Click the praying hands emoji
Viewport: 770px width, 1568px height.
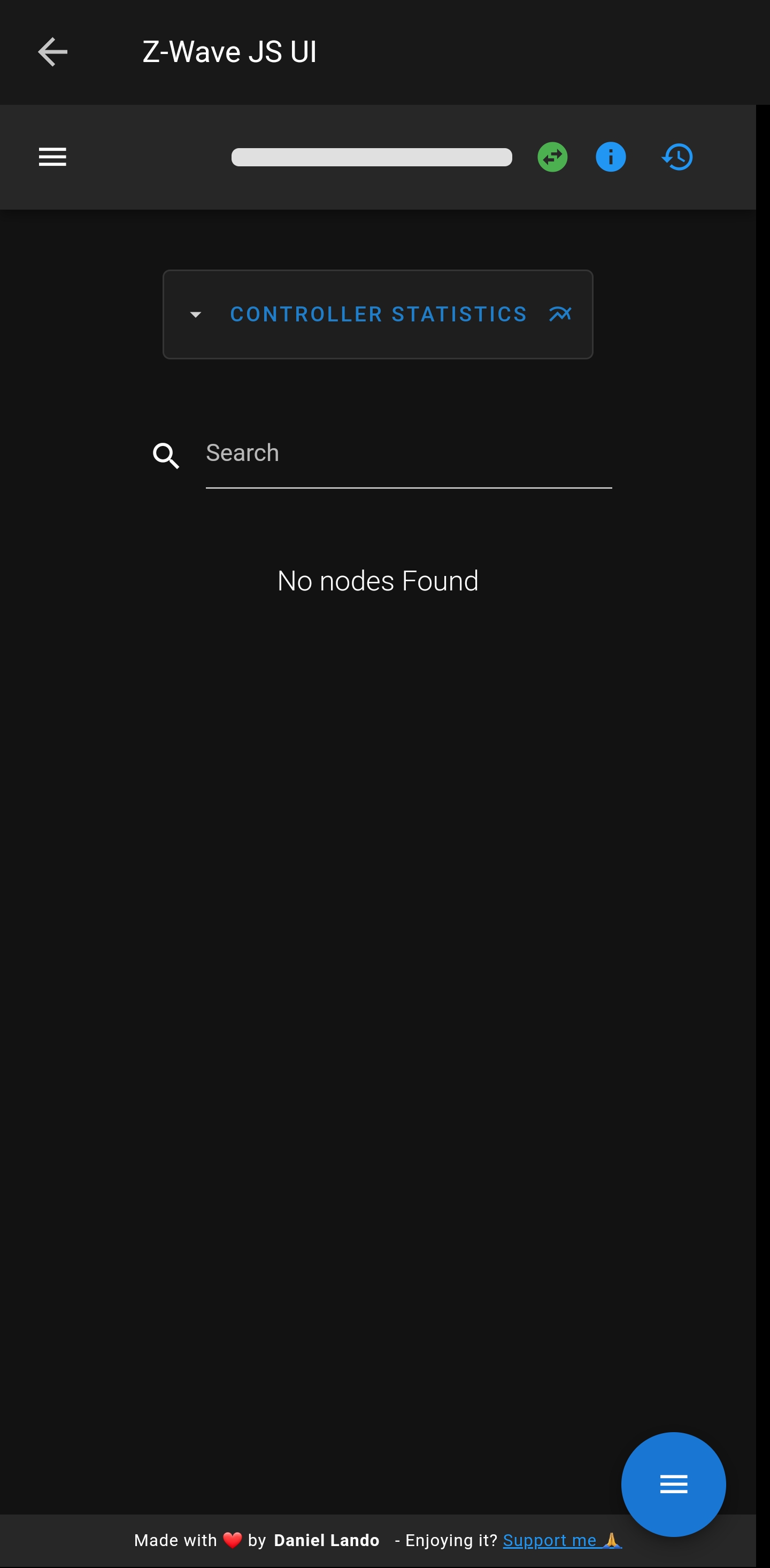pyautogui.click(x=611, y=1540)
